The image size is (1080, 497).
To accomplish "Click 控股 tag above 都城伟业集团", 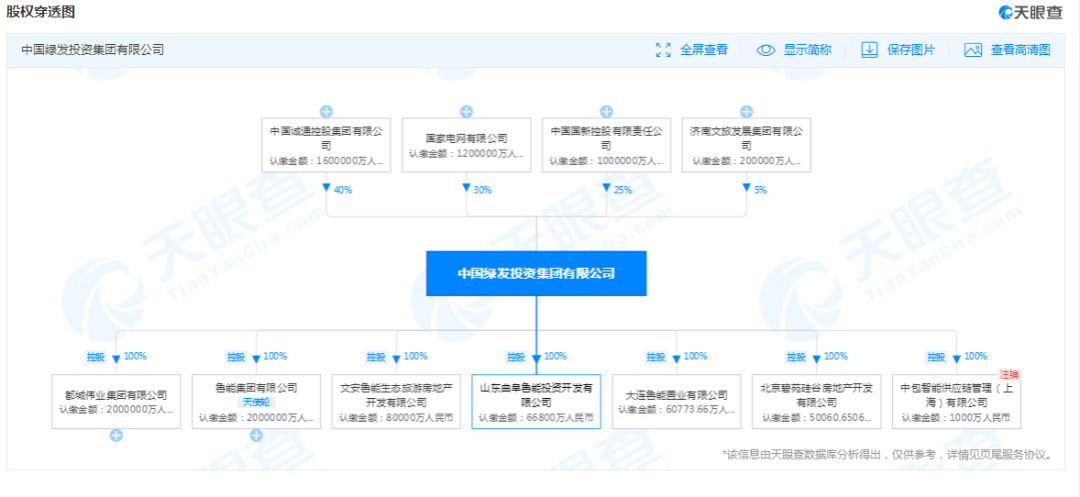I will pos(95,357).
